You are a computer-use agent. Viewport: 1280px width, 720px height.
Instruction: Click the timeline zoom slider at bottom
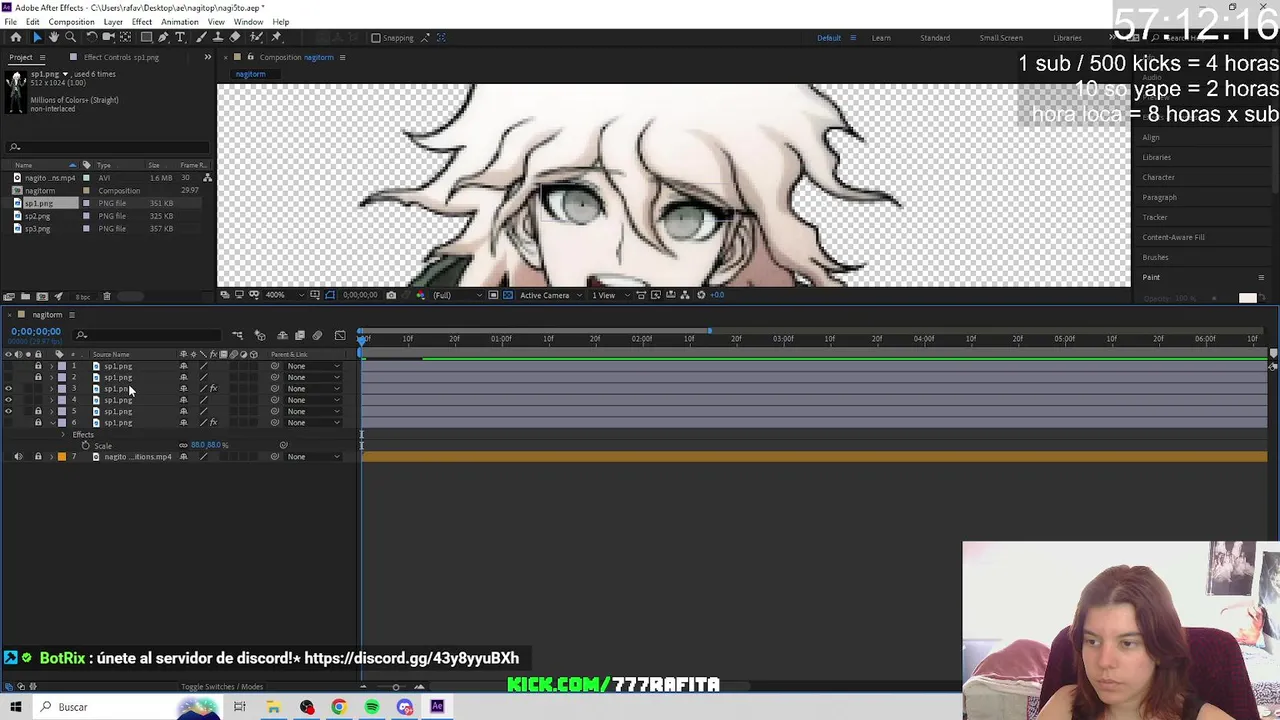395,687
